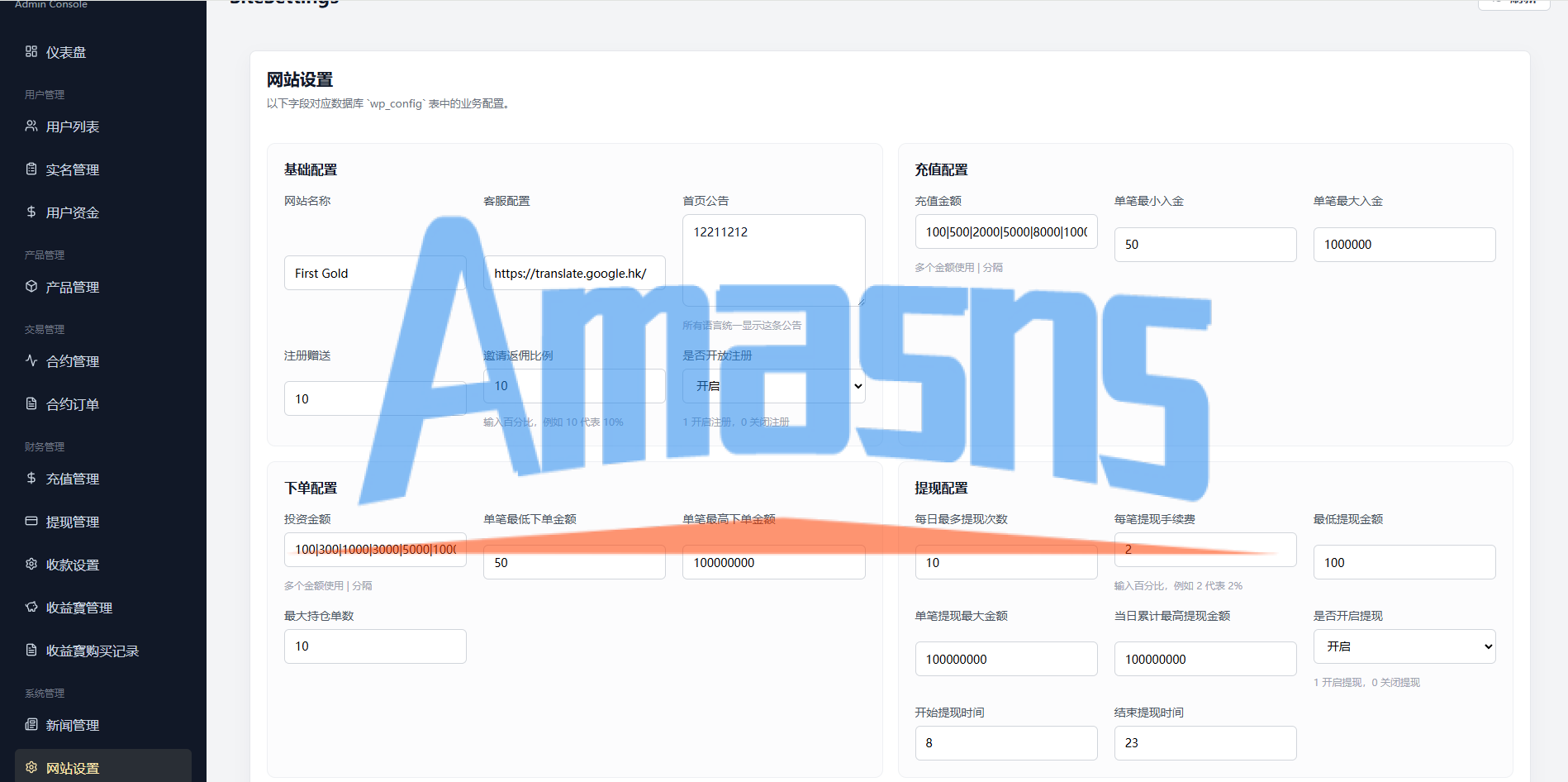Image resolution: width=1568 pixels, height=782 pixels.
Task: Click the 收款设置 gear icon
Action: [x=31, y=564]
